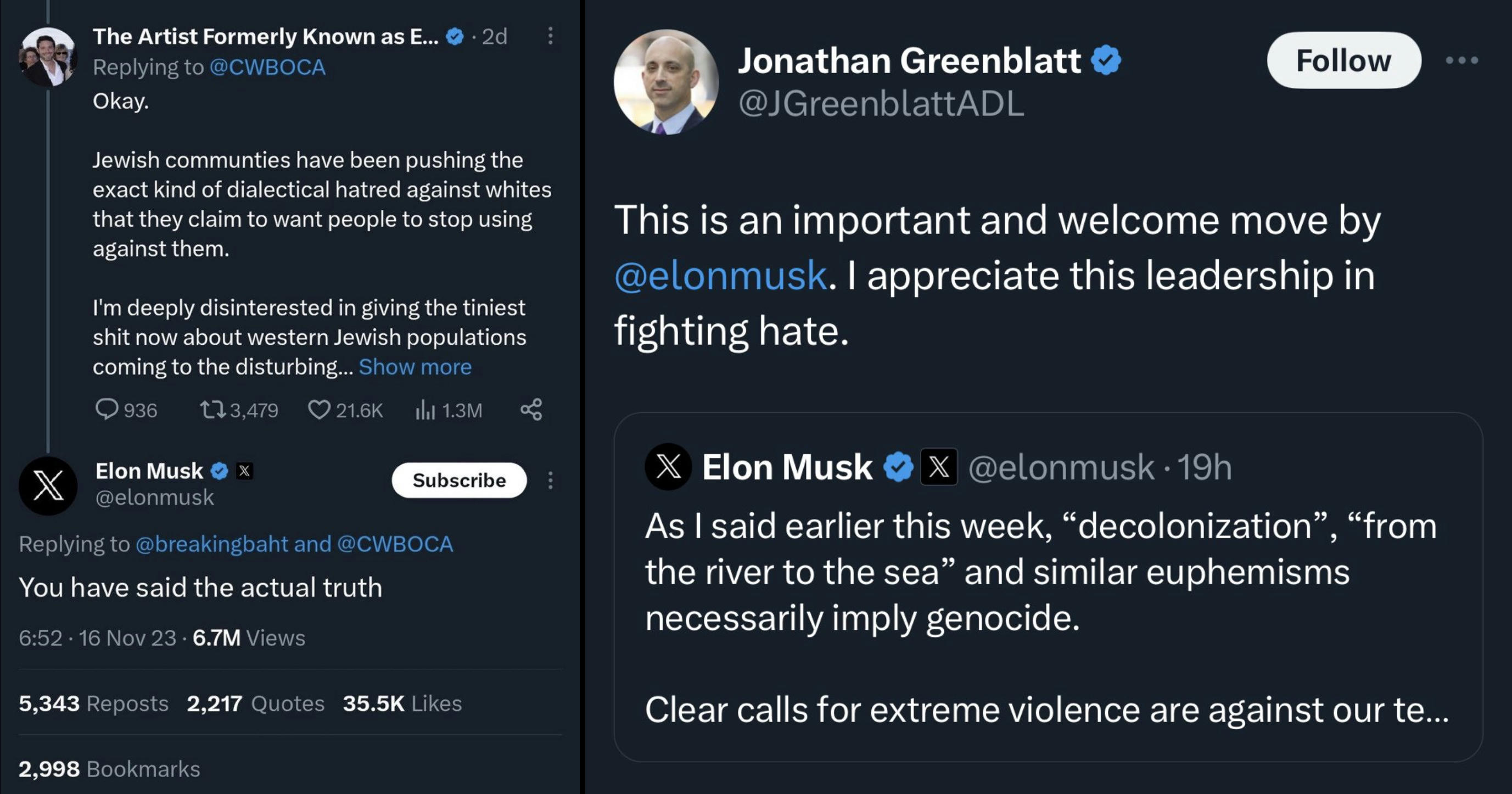Follow Jonathan Greenblatt
The image size is (1512, 794).
1343,60
